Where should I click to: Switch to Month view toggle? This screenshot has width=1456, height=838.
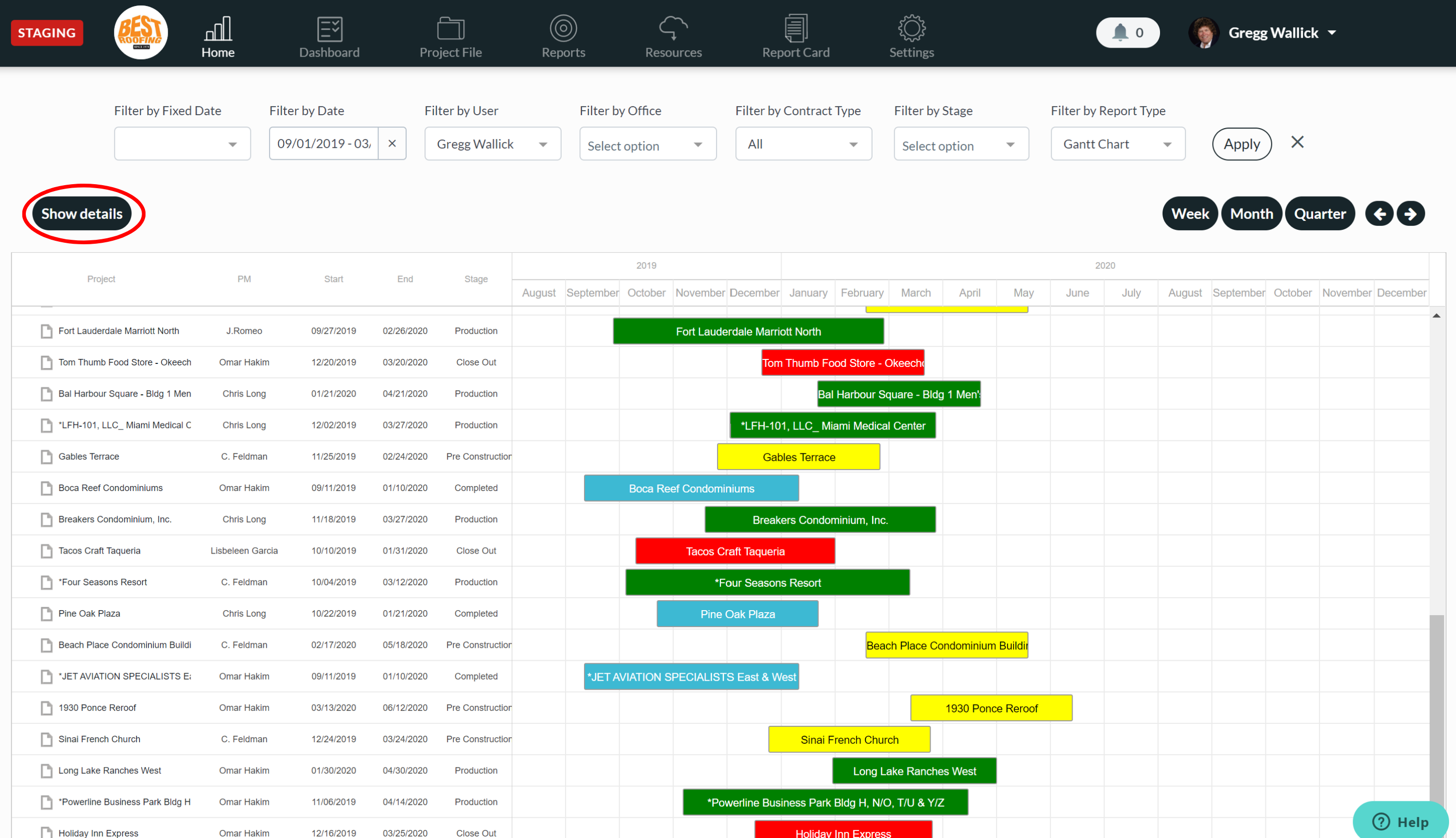pos(1252,213)
